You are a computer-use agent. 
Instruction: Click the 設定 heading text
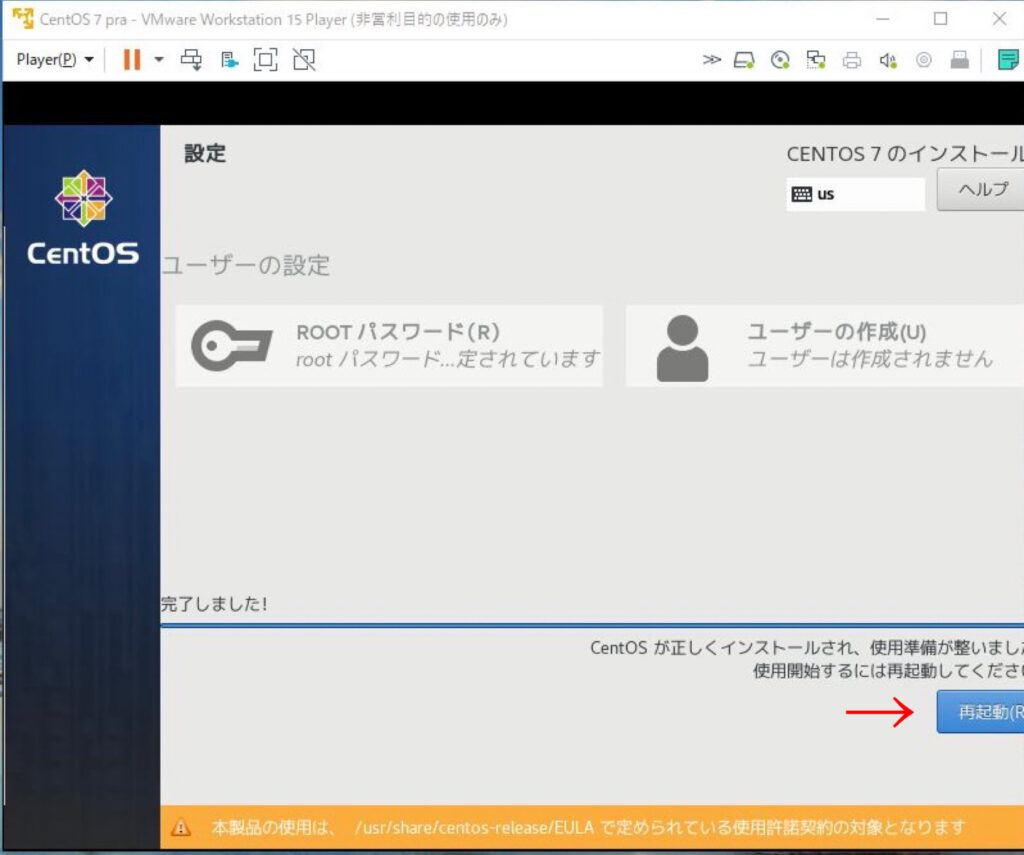pyautogui.click(x=205, y=153)
